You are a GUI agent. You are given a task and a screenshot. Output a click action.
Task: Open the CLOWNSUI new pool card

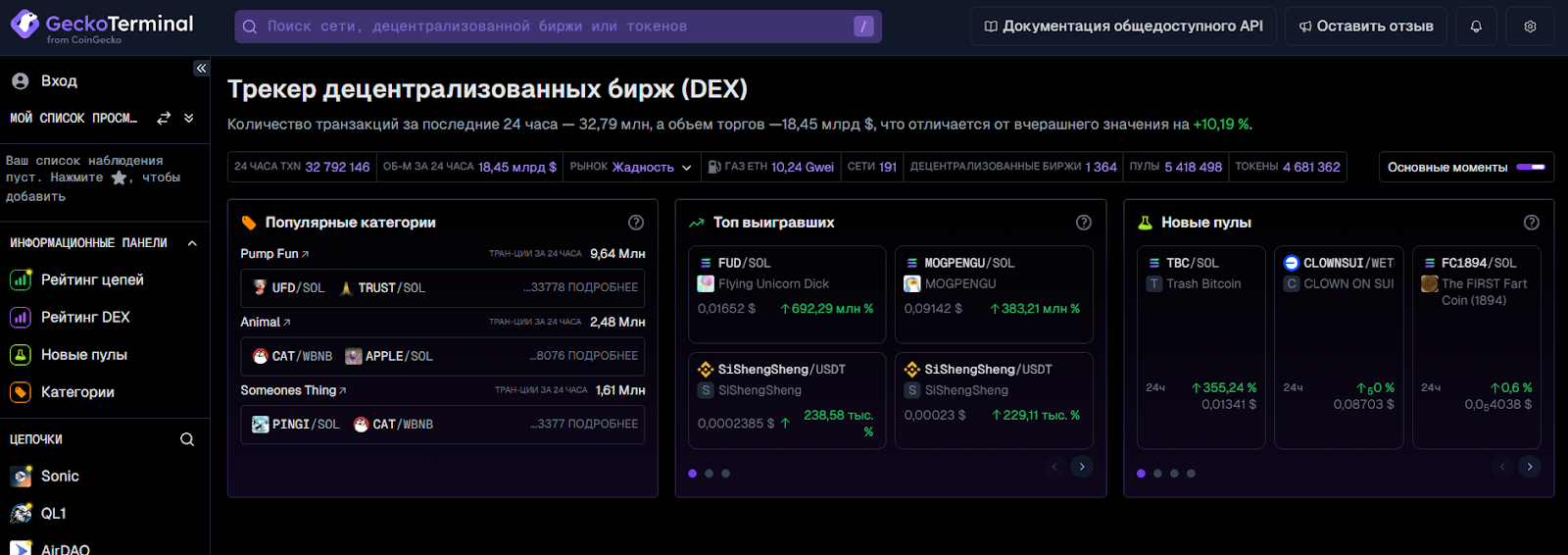point(1339,347)
